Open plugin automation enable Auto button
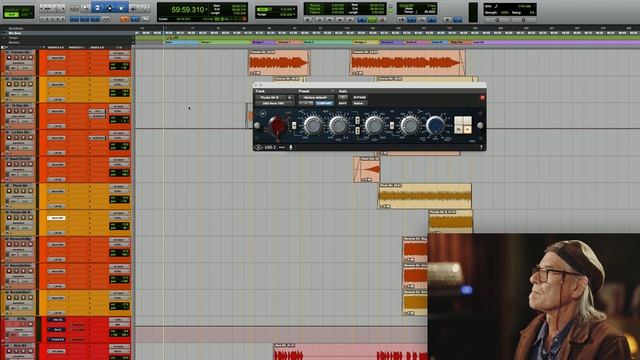Screen dimensions: 640x360 [343, 98]
